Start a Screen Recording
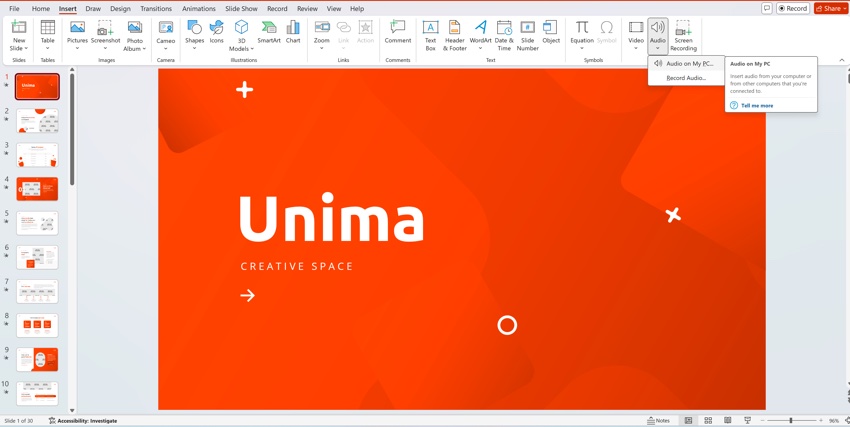This screenshot has width=850, height=427. coord(683,36)
